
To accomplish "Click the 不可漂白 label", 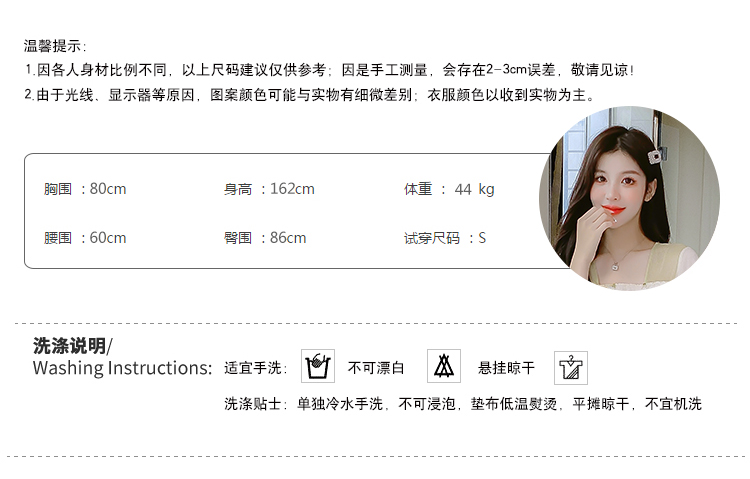I will 376,368.
